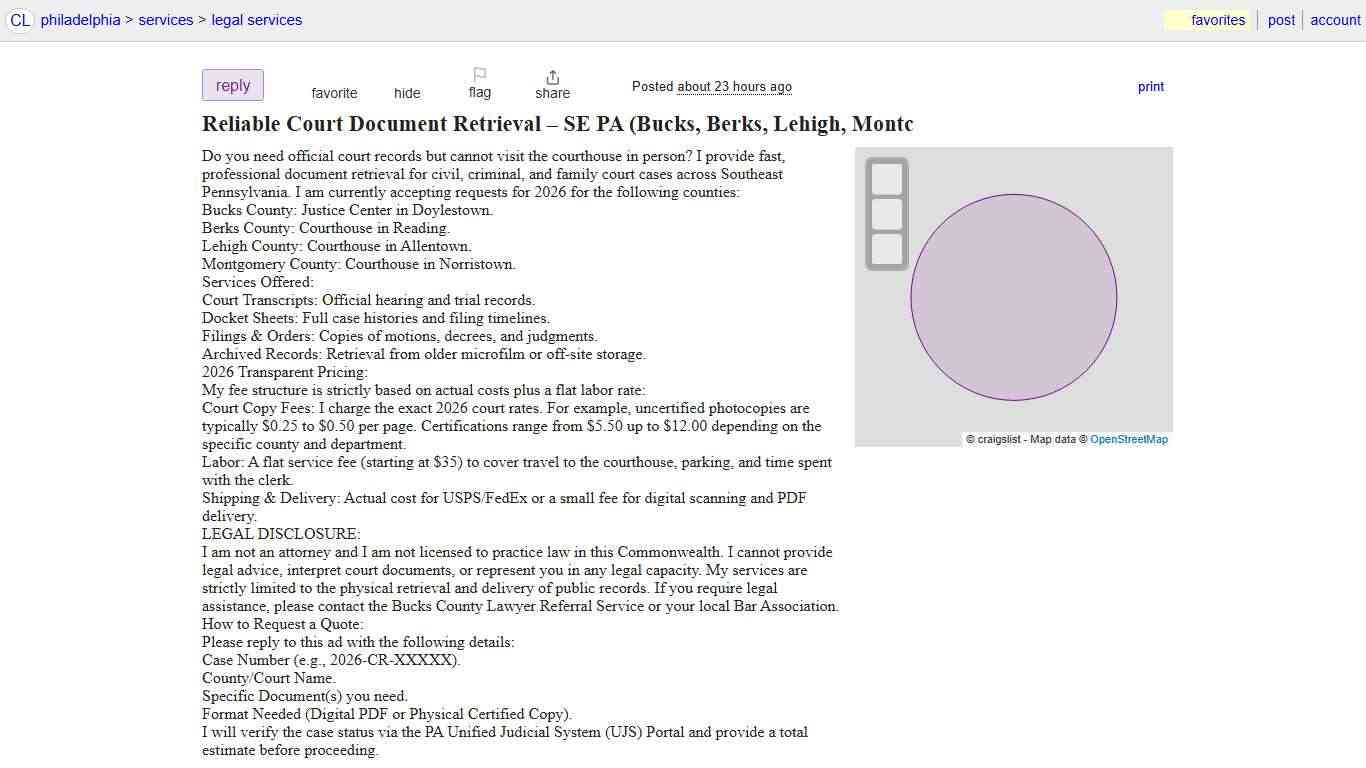Go to the philadelphia breadcrumb
The width and height of the screenshot is (1366, 768).
point(80,19)
